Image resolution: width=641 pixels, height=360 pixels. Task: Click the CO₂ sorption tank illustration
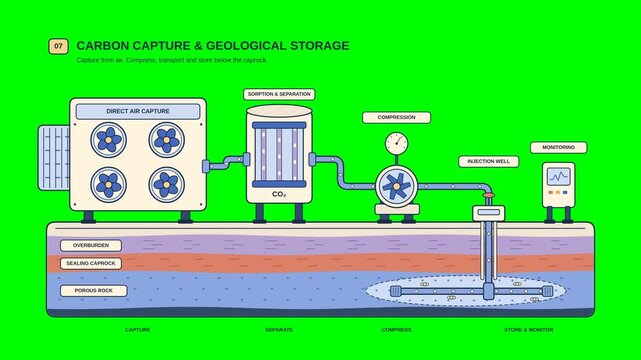tap(279, 154)
